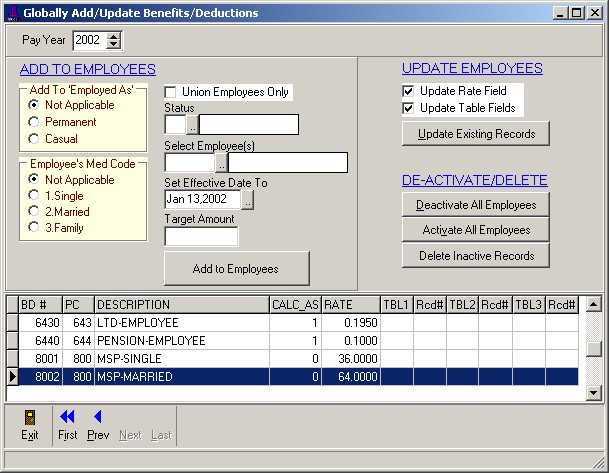Click the DE-ACTIVATE/DELETE link heading
609x473 pixels.
pyautogui.click(x=475, y=180)
